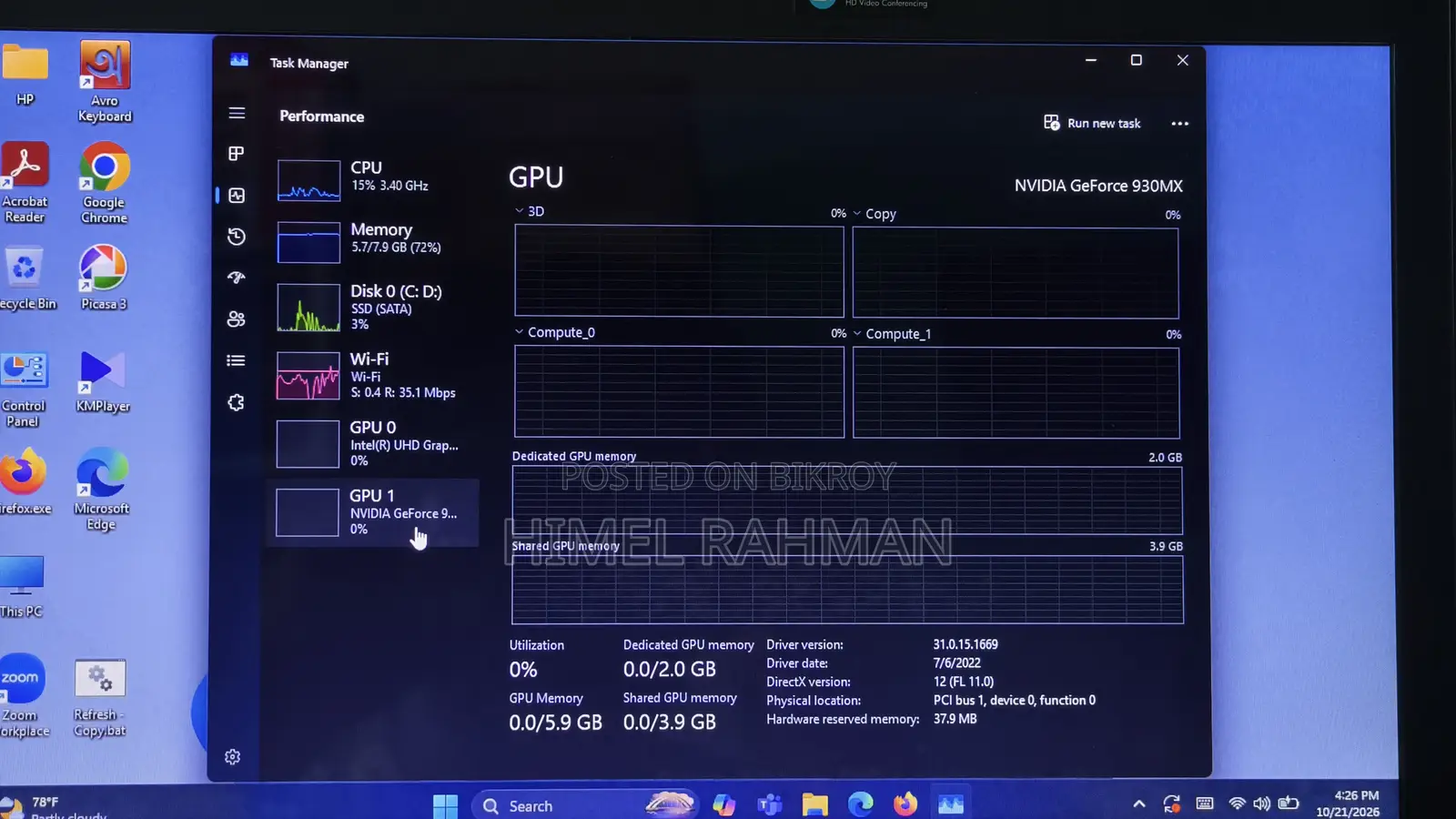Open Microsoft Edge from taskbar

pyautogui.click(x=860, y=804)
